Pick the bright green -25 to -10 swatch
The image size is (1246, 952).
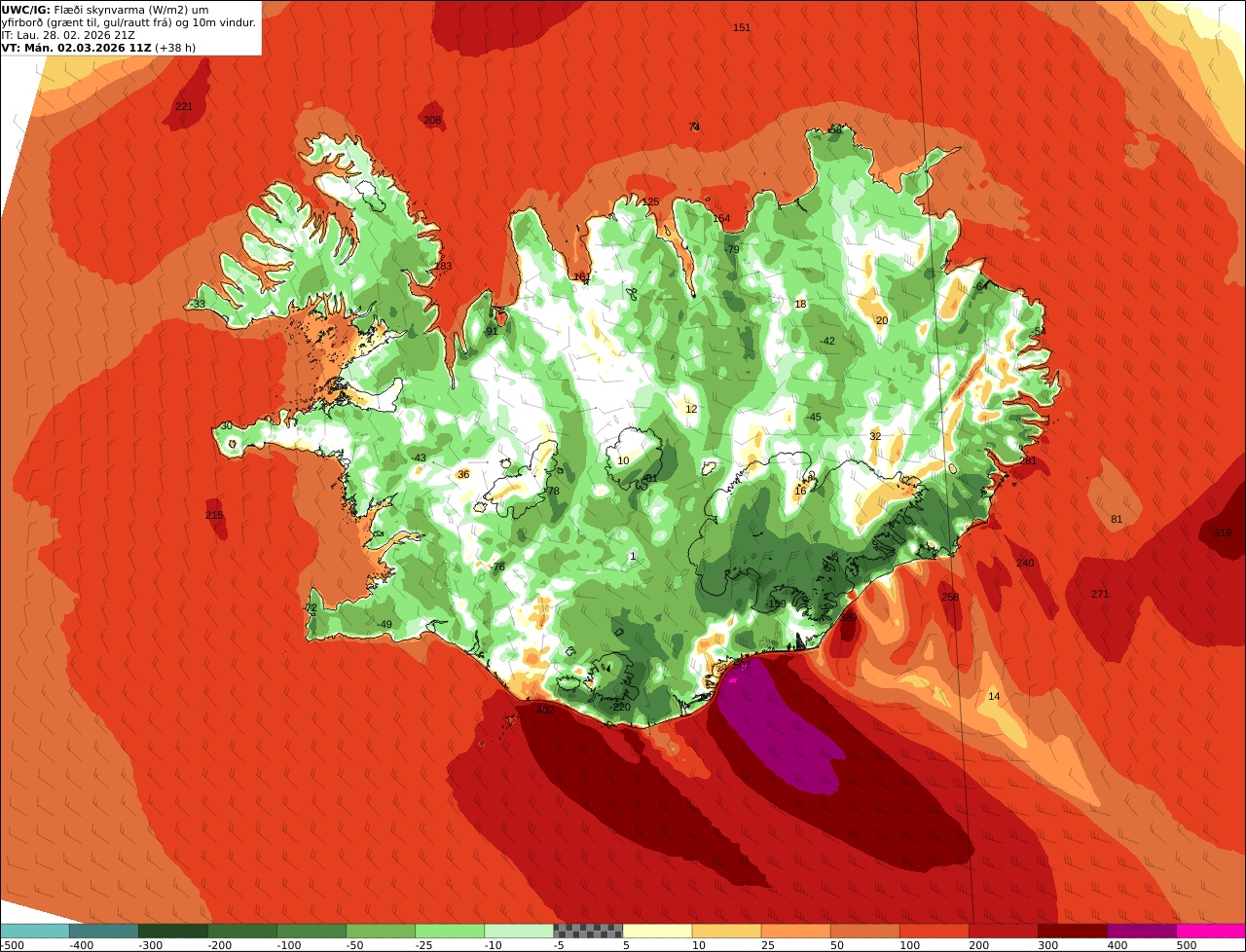pyautogui.click(x=450, y=931)
